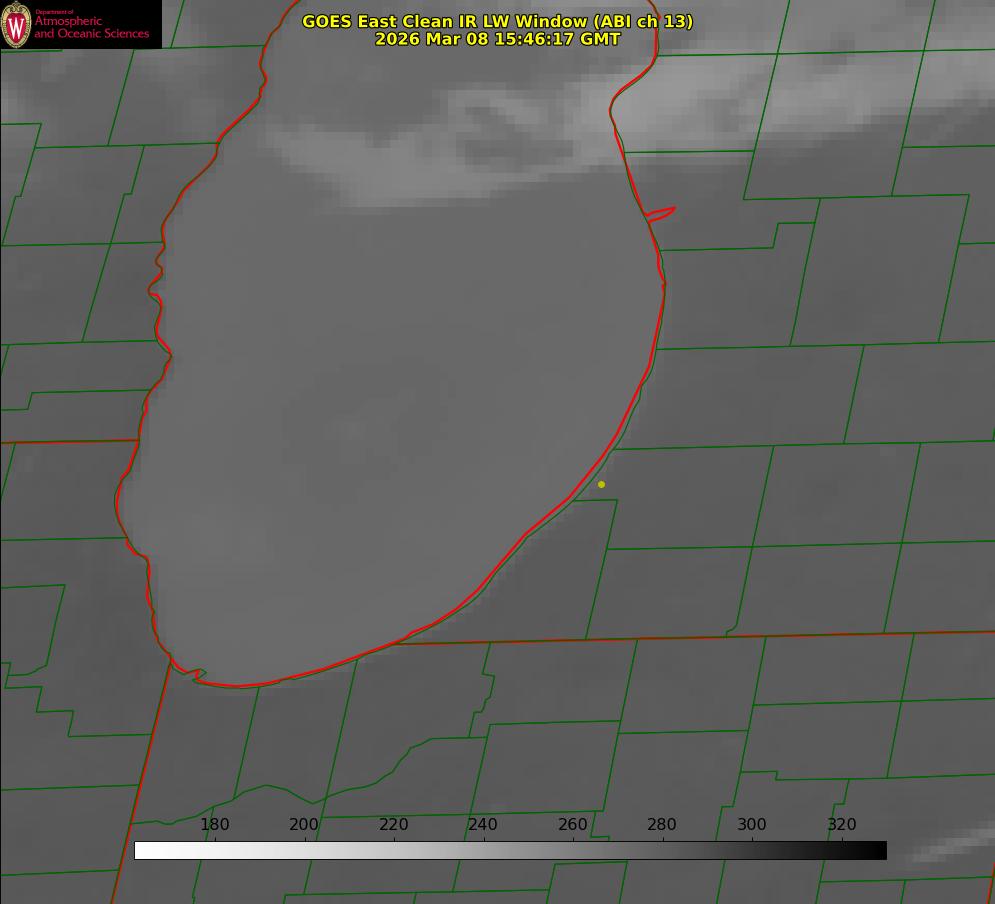This screenshot has width=995, height=904.
Task: Click the center of the lake
Action: pos(400,400)
